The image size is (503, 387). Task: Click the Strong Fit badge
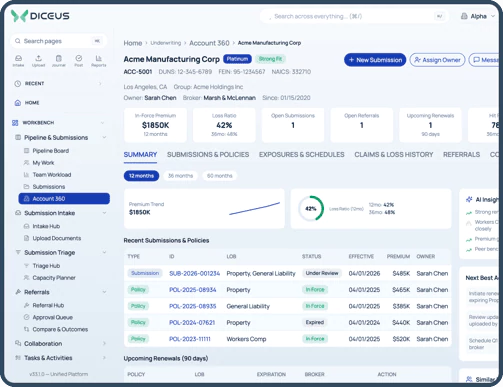coord(270,59)
